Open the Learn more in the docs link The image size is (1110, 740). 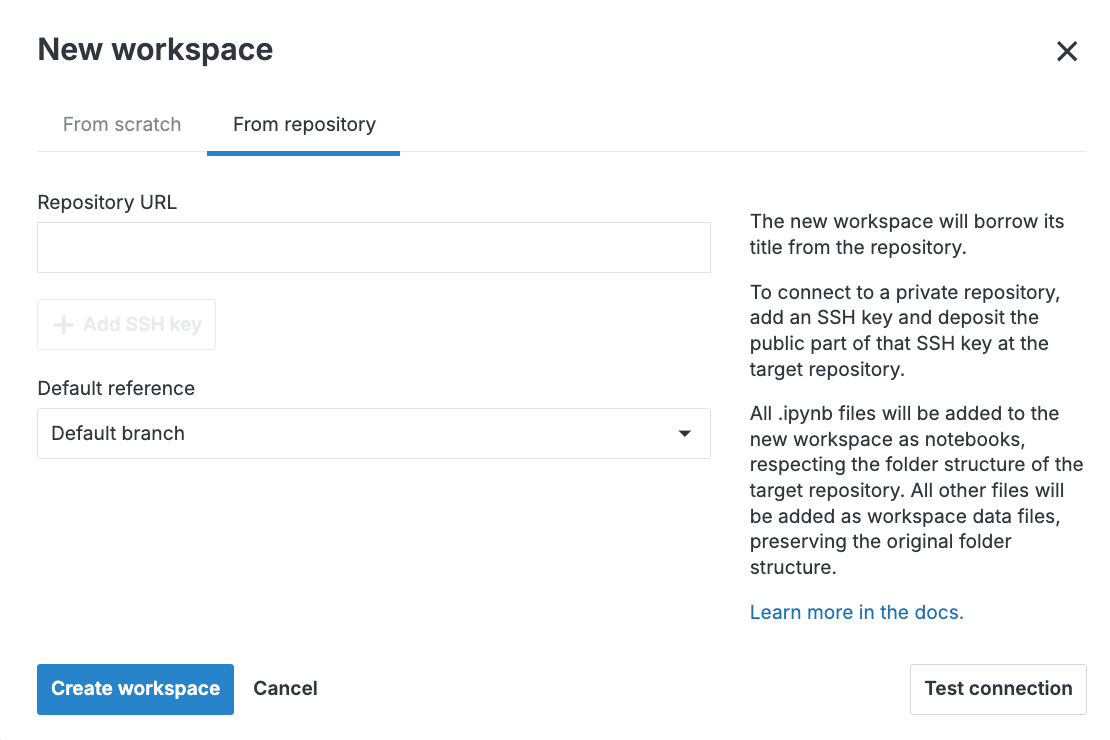pos(856,611)
